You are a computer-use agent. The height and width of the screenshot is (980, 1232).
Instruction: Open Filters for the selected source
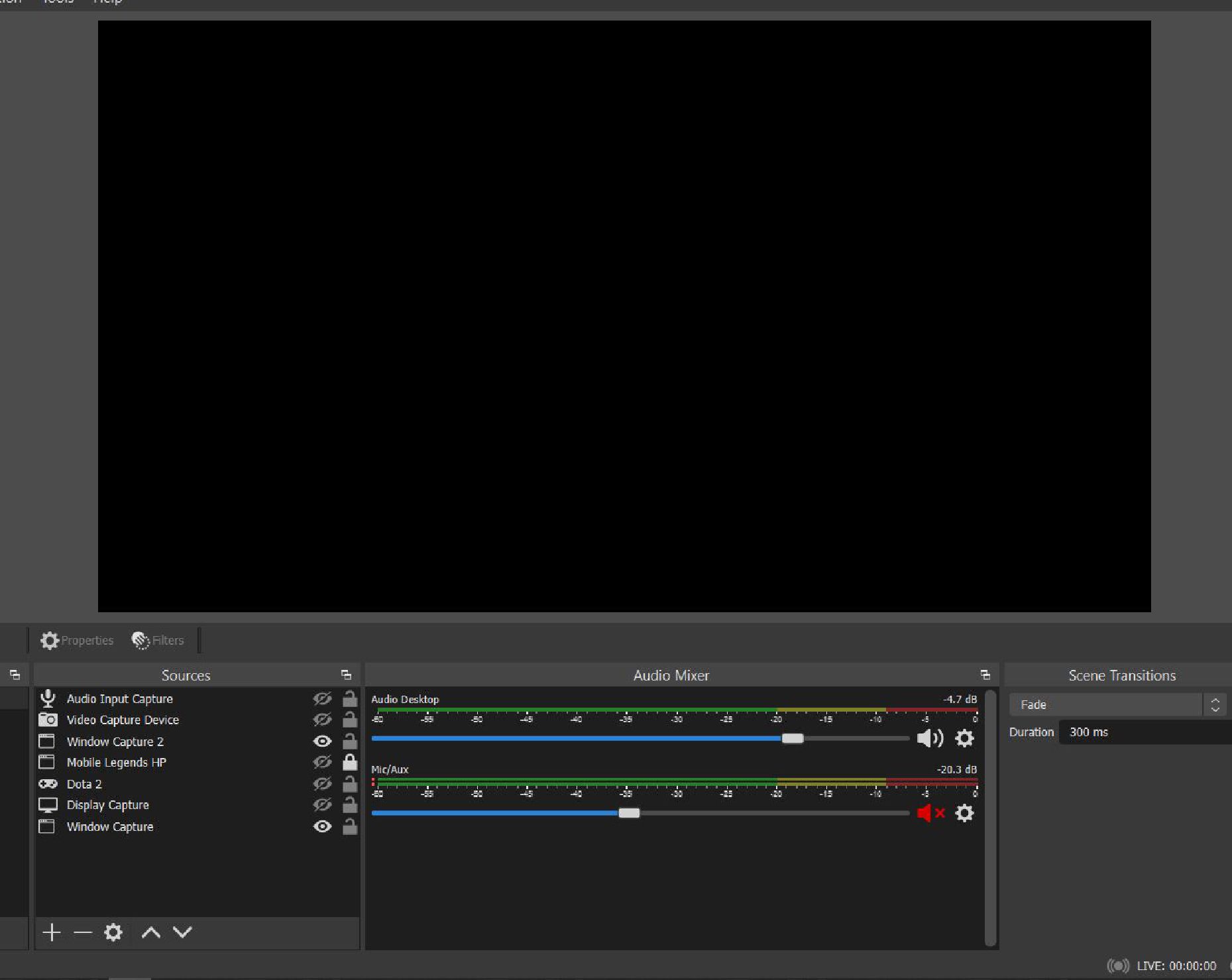tap(157, 640)
